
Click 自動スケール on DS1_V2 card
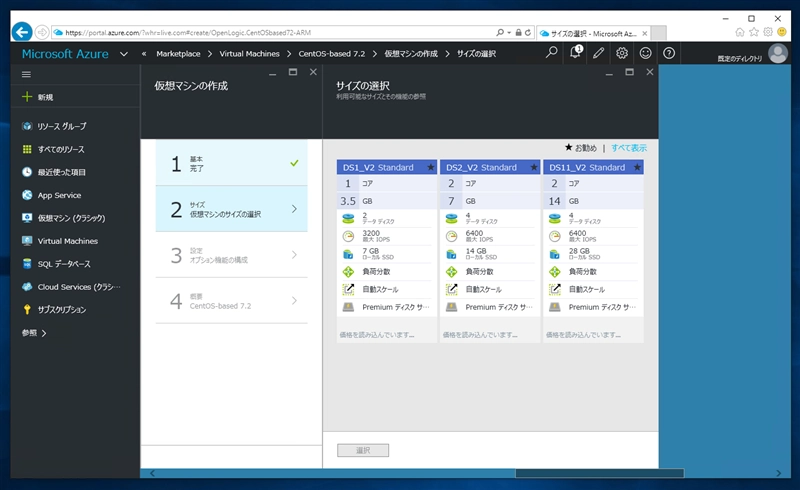pos(380,289)
